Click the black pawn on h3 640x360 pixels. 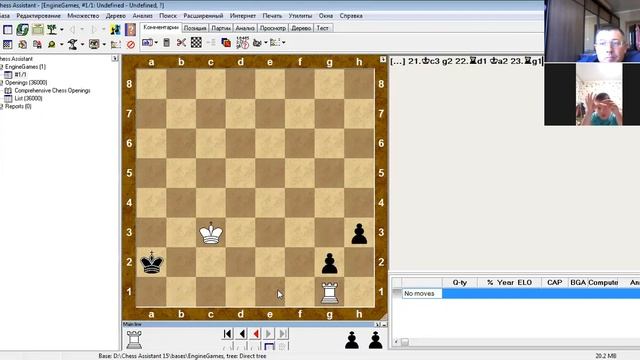click(359, 233)
